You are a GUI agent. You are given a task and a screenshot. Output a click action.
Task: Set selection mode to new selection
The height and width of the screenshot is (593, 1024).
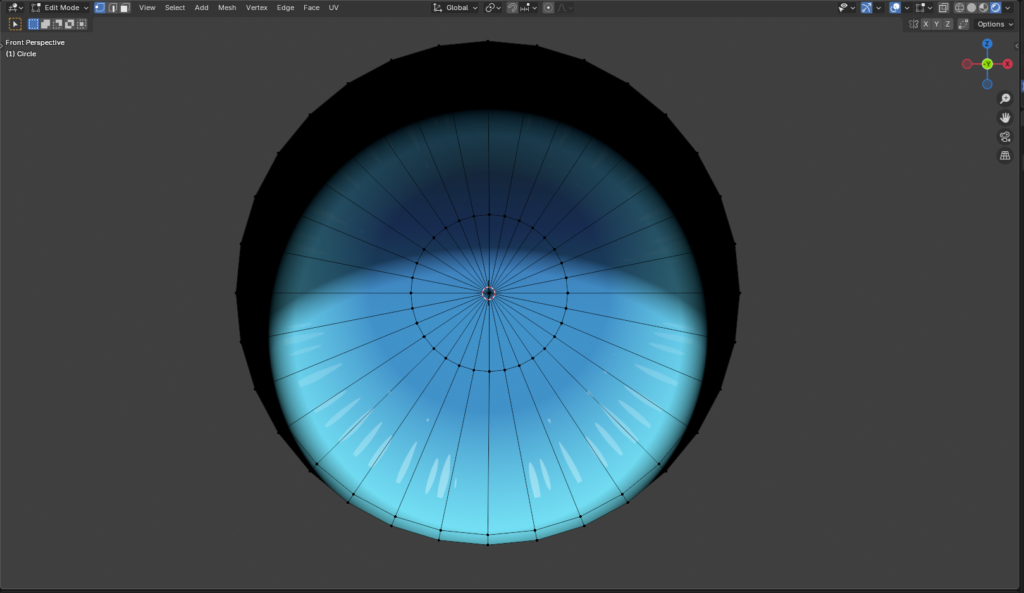(33, 24)
